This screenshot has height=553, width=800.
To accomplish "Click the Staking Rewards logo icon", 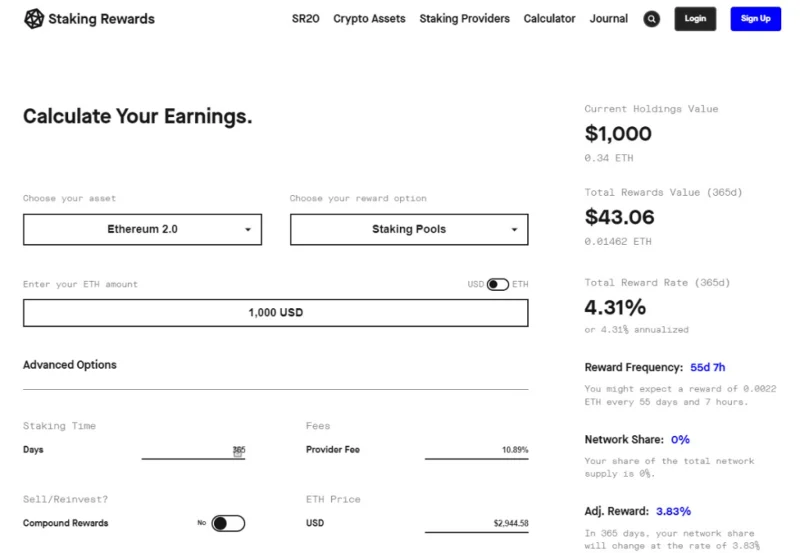I will click(34, 19).
